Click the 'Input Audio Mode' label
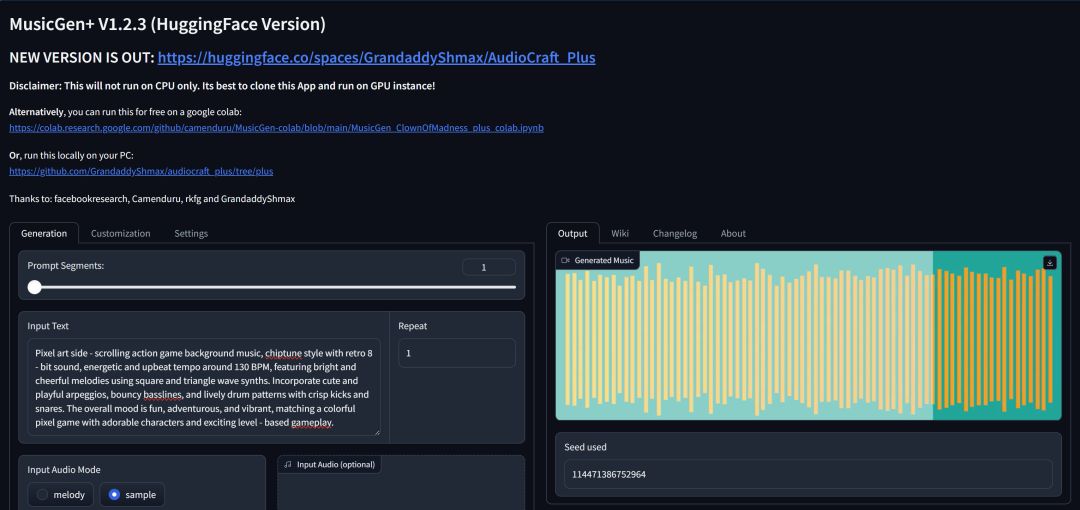This screenshot has height=510, width=1080. point(64,470)
